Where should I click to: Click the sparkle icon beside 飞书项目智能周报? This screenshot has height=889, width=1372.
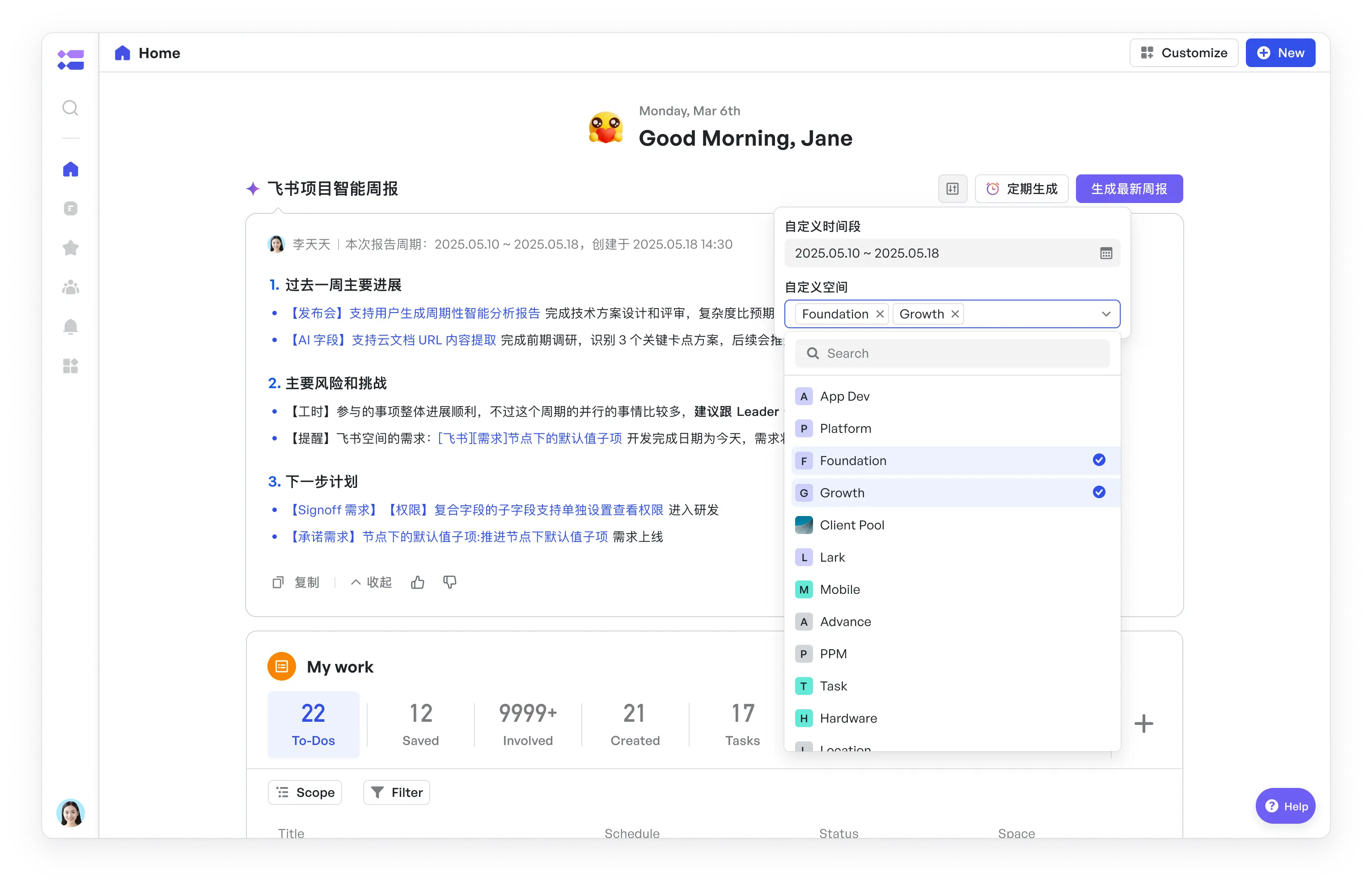pyautogui.click(x=253, y=189)
